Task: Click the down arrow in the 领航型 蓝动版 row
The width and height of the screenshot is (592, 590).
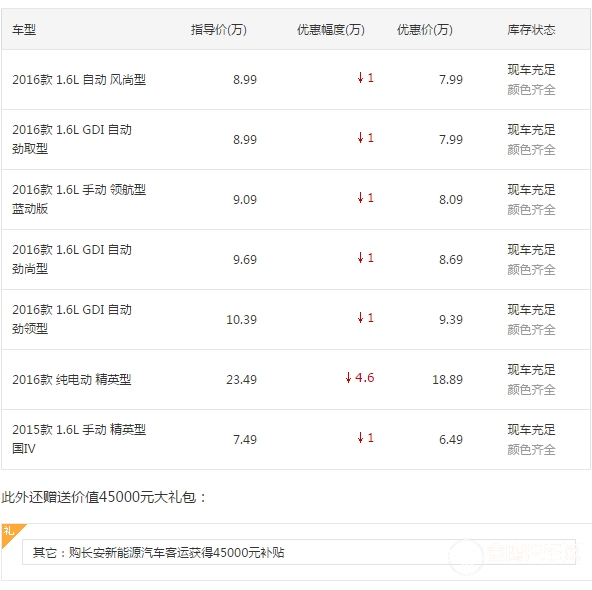Action: pyautogui.click(x=361, y=198)
